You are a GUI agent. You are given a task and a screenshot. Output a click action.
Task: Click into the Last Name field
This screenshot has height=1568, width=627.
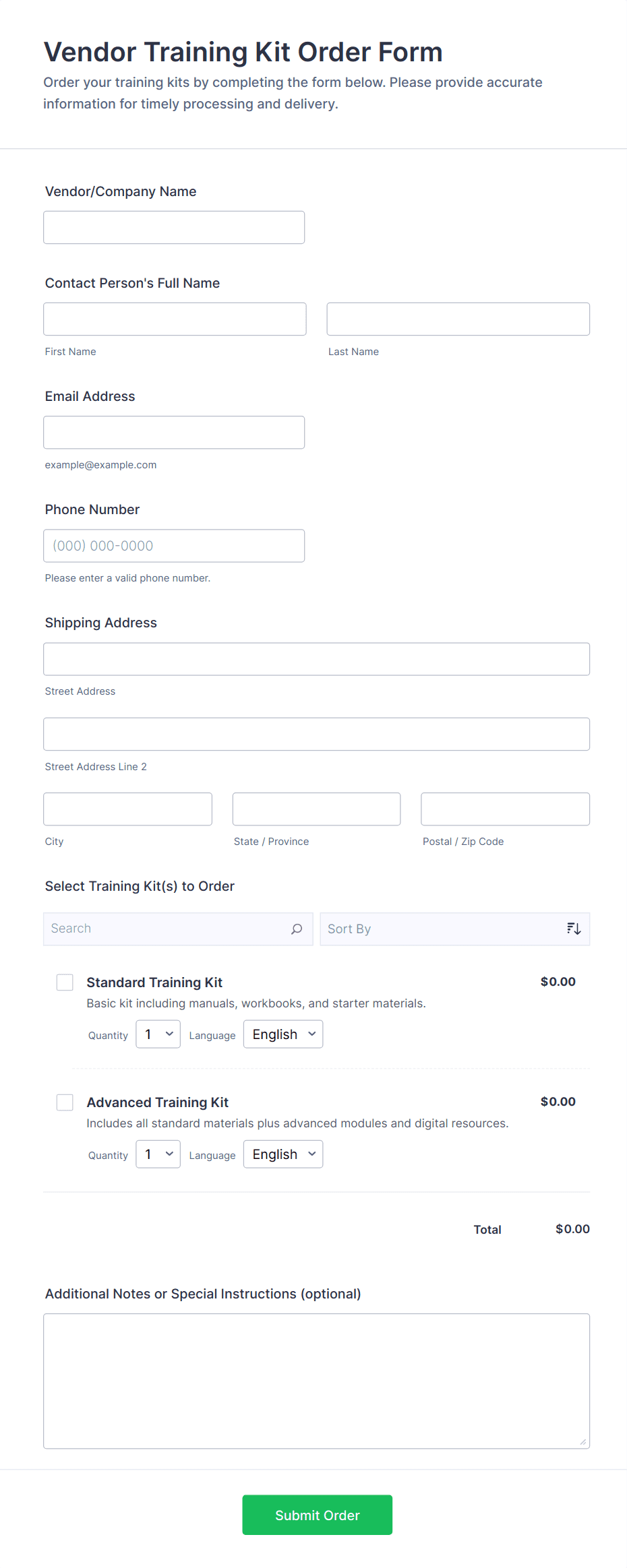pyautogui.click(x=457, y=319)
